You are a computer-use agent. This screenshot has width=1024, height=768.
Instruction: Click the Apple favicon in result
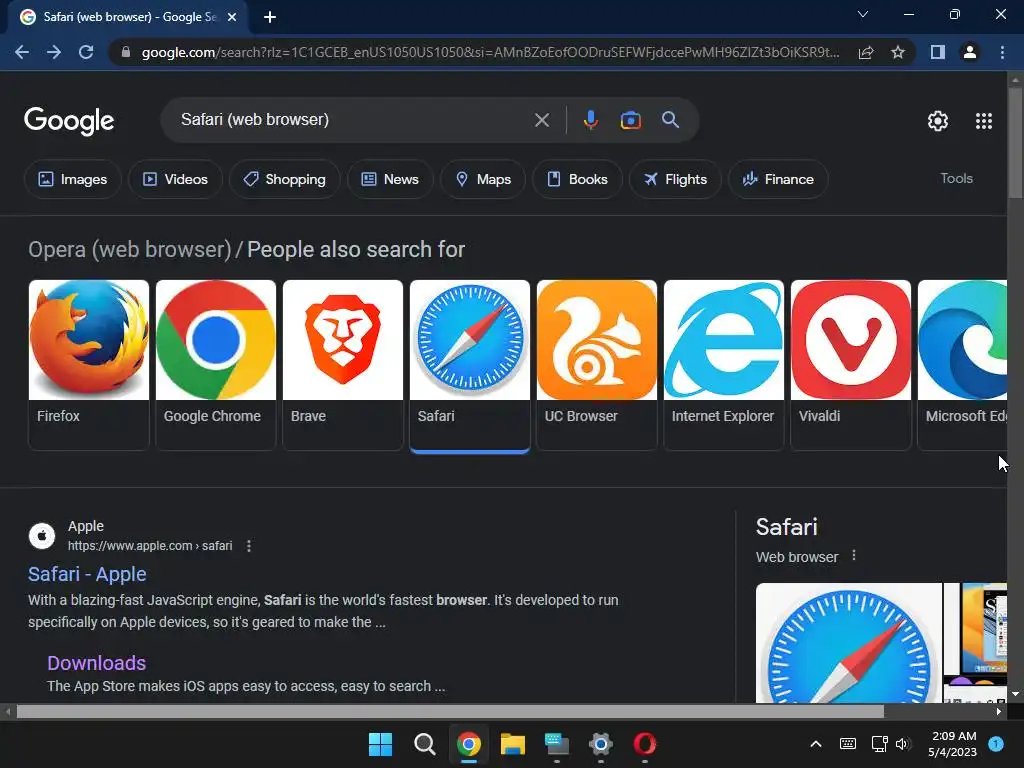coord(42,536)
